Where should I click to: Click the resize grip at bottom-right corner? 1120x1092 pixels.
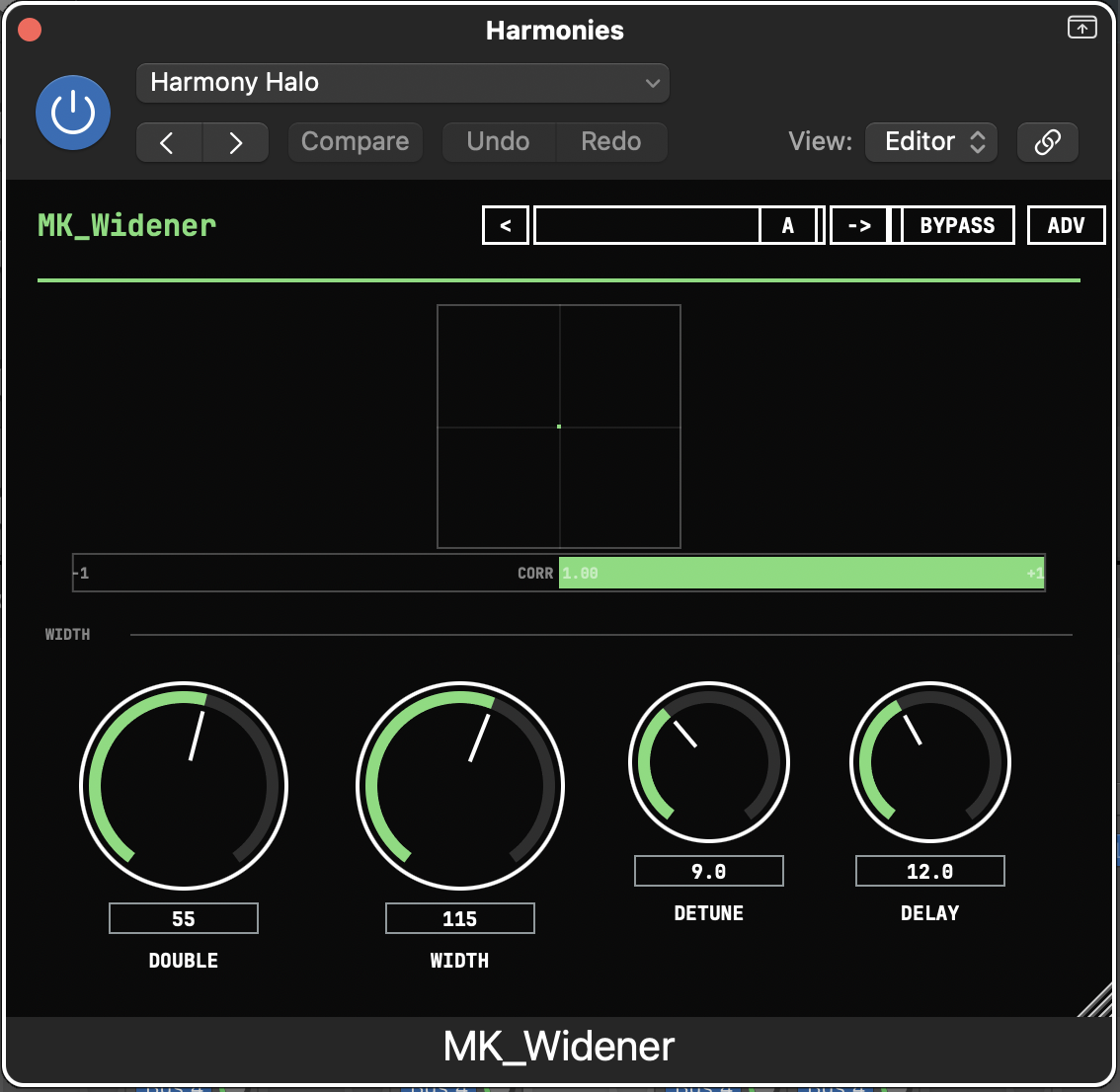[1095, 1000]
